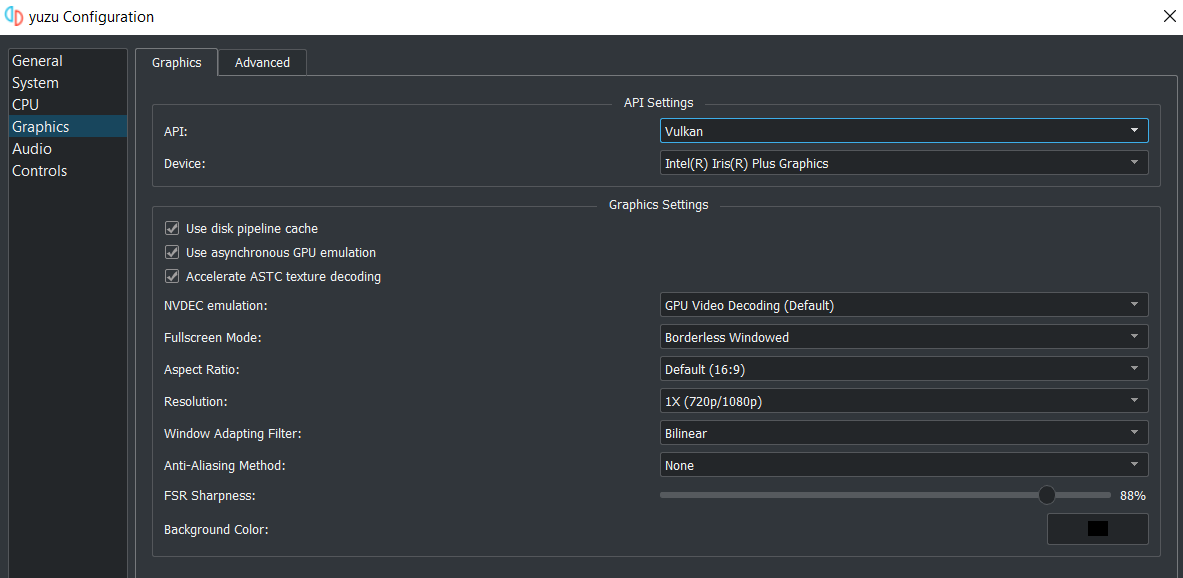Expand the Device dropdown for Intel Iris
Screen dimensions: 1183x578
tap(904, 163)
